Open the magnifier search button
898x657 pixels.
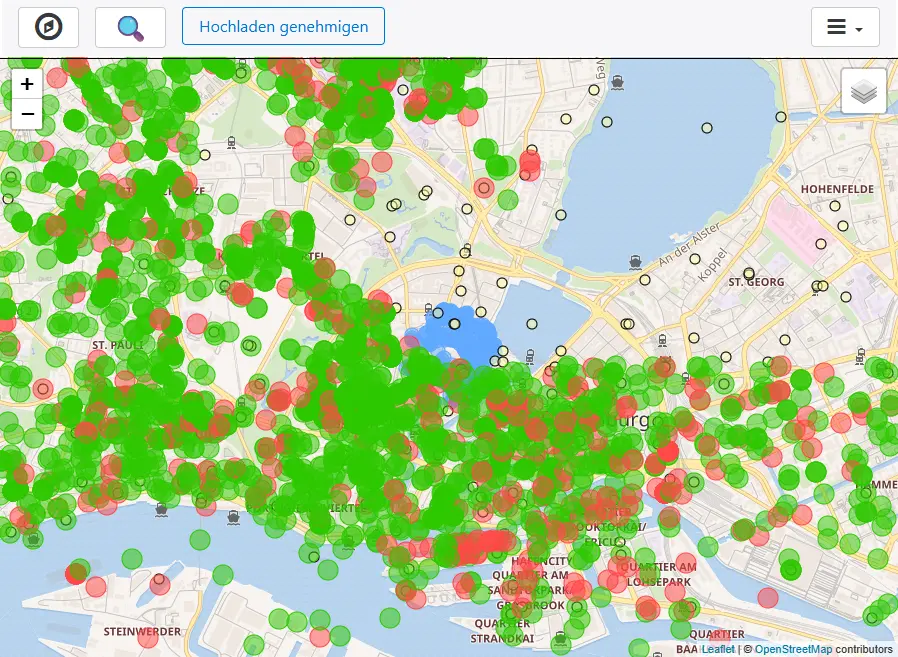(131, 27)
